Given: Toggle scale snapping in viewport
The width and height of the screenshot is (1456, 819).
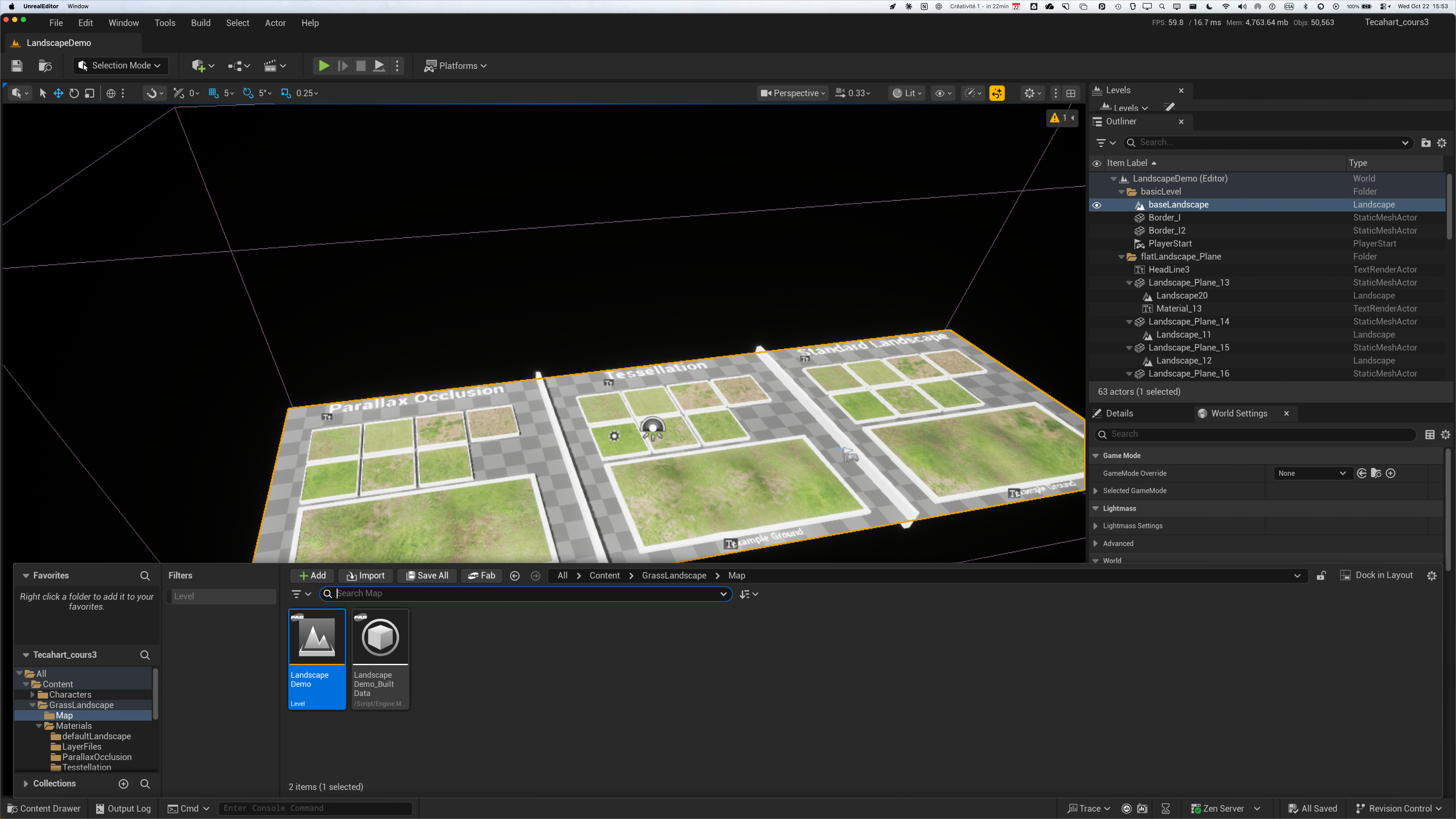Looking at the screenshot, I should tap(286, 93).
